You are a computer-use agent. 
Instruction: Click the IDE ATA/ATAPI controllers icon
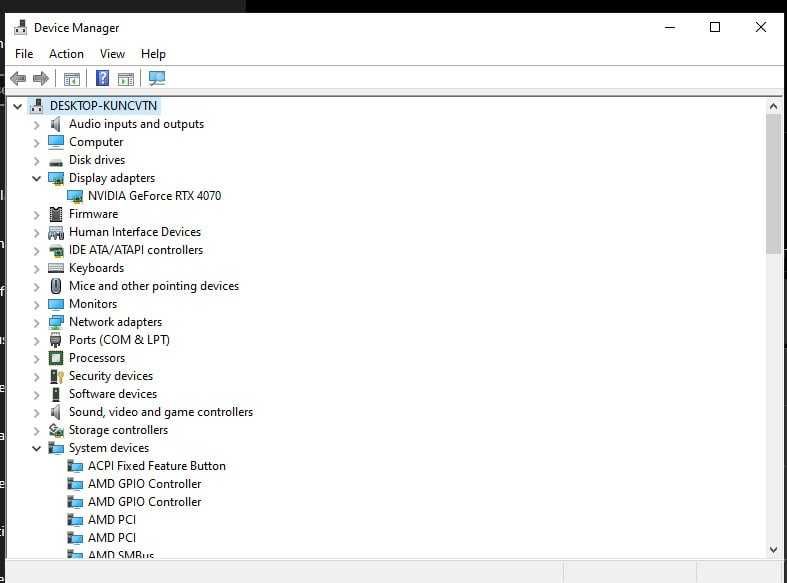(x=56, y=250)
